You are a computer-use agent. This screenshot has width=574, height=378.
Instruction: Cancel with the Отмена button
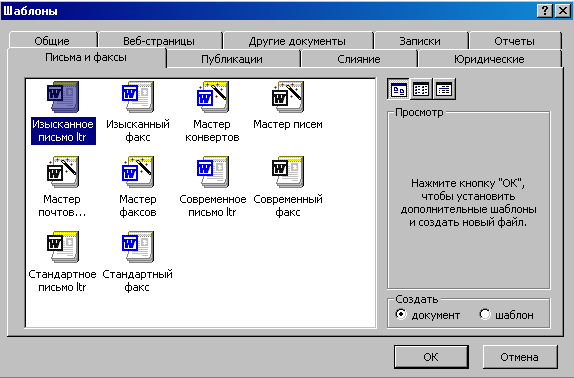tap(519, 357)
